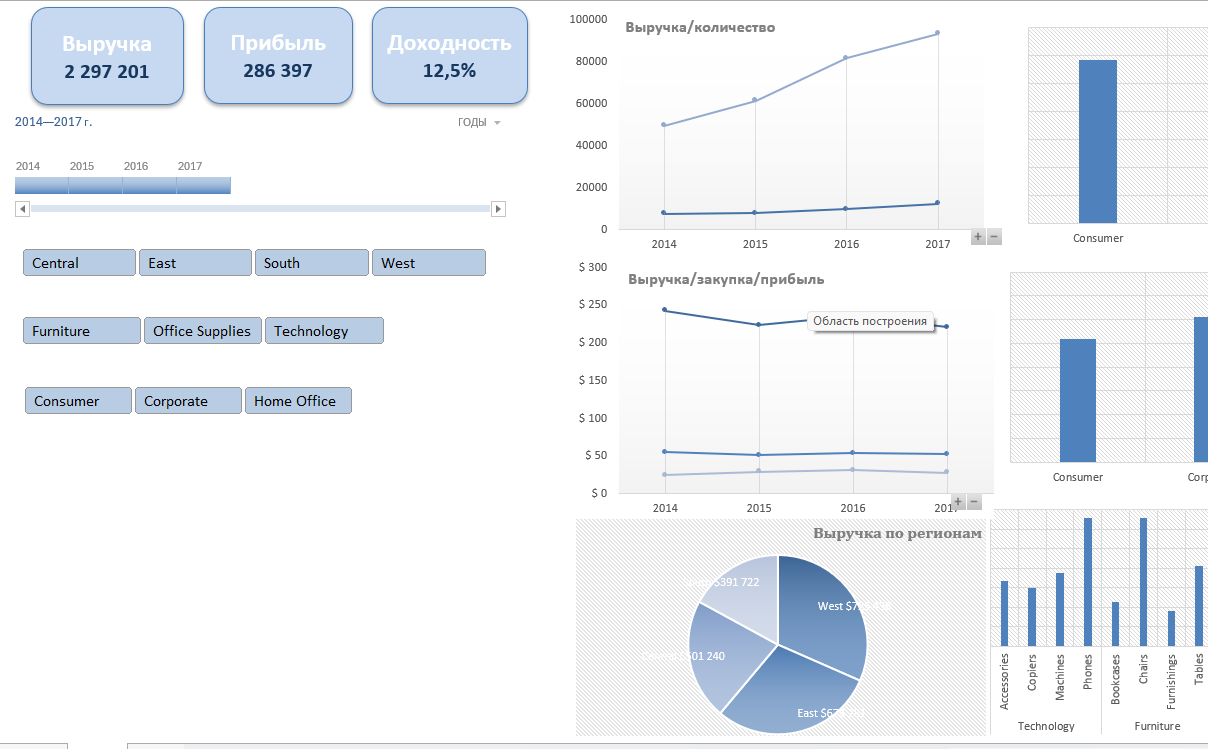Viewport: 1208px width, 749px height.
Task: Choose Corporate segment slicer
Action: [188, 401]
